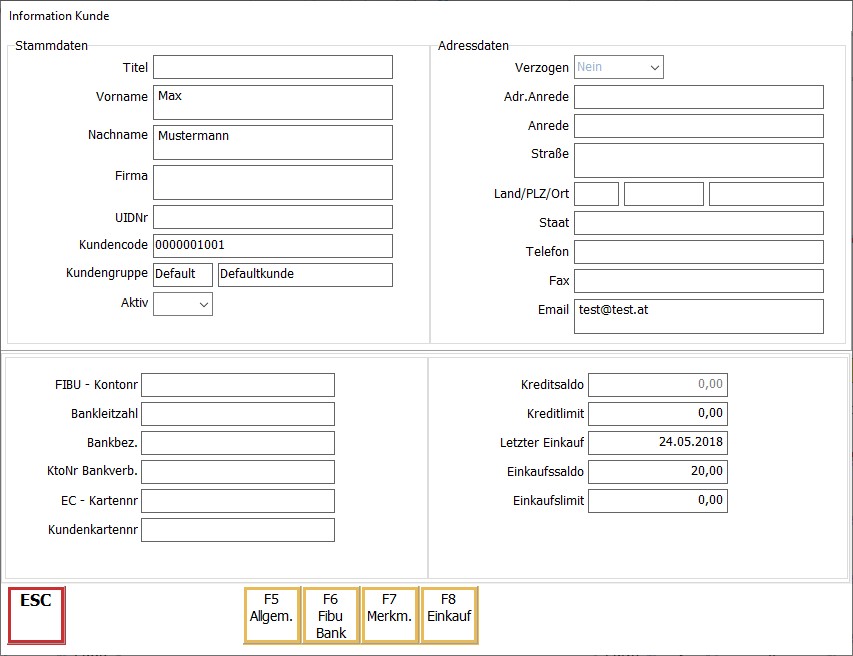
Task: Focus the Straße address field
Action: pos(698,160)
